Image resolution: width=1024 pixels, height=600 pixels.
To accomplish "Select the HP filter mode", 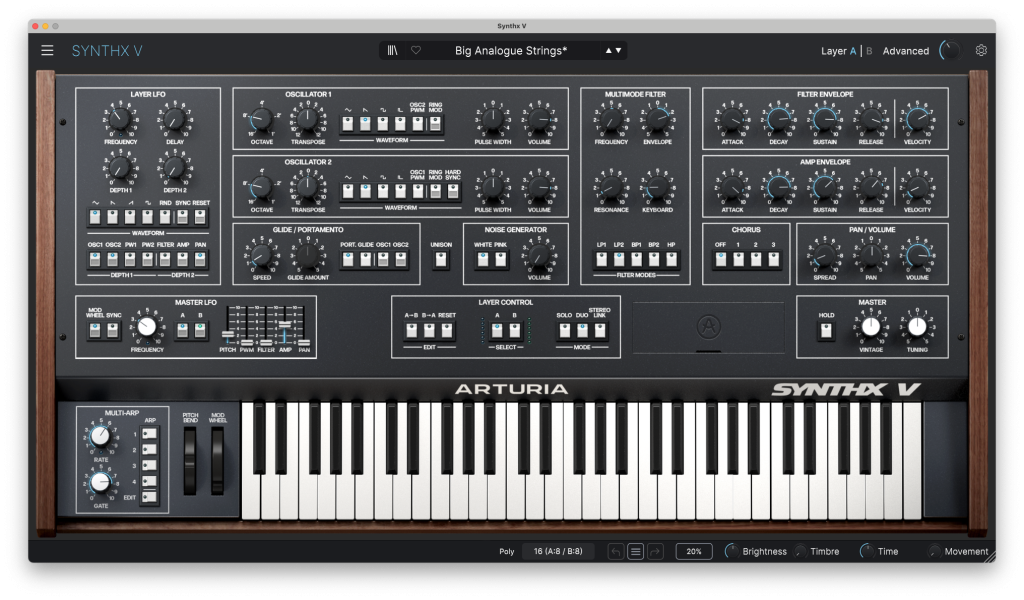I will (x=671, y=260).
